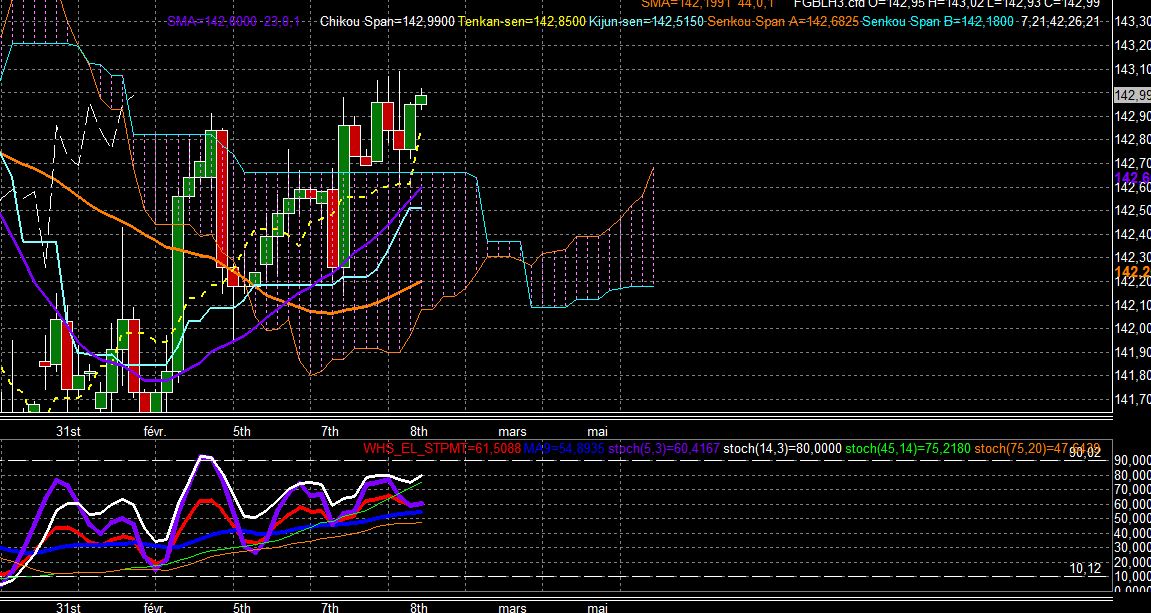This screenshot has height=613, width=1151.
Task: Select the Senkou Span A=142,6825 label
Action: coord(783,21)
